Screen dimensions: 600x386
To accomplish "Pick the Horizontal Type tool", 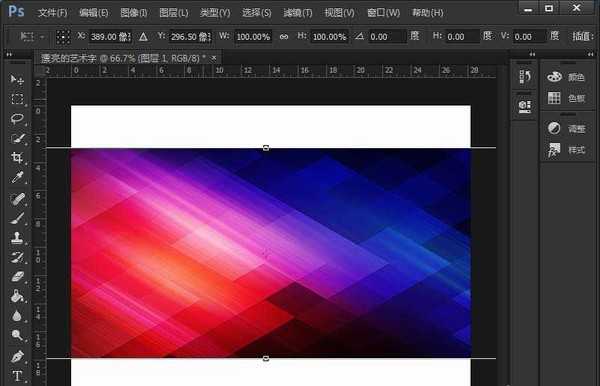I will pyautogui.click(x=17, y=376).
